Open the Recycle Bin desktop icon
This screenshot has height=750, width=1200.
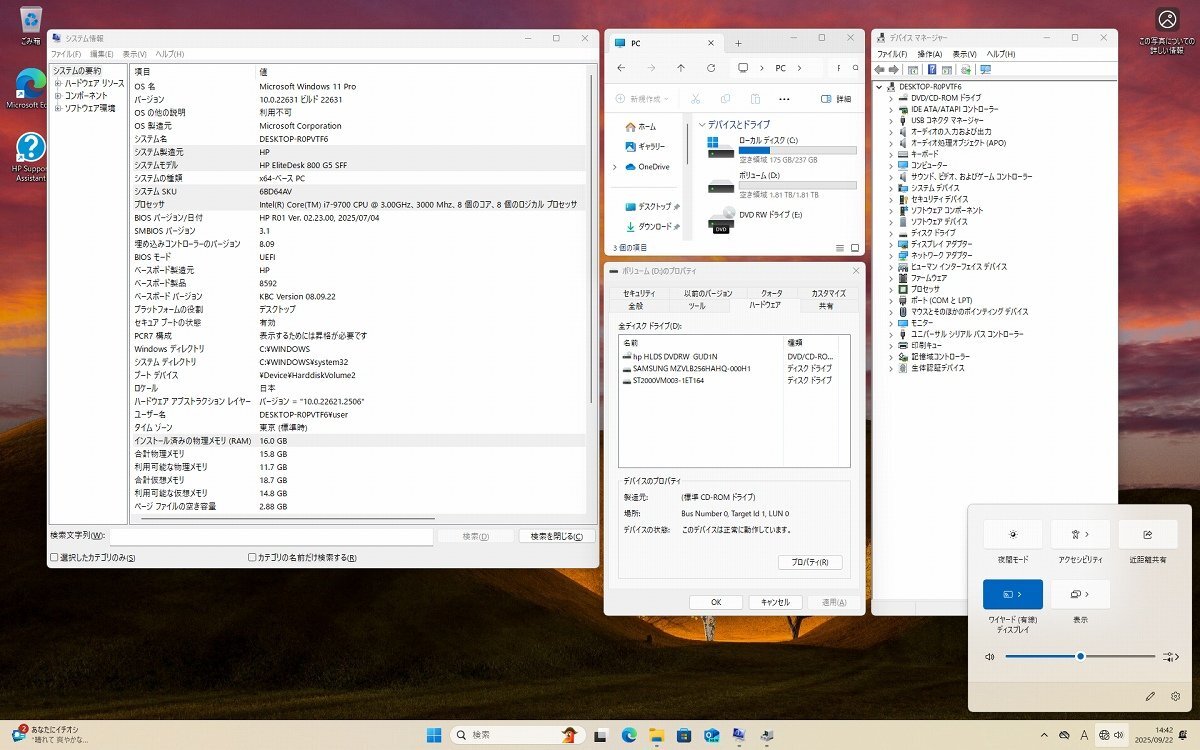pyautogui.click(x=30, y=18)
